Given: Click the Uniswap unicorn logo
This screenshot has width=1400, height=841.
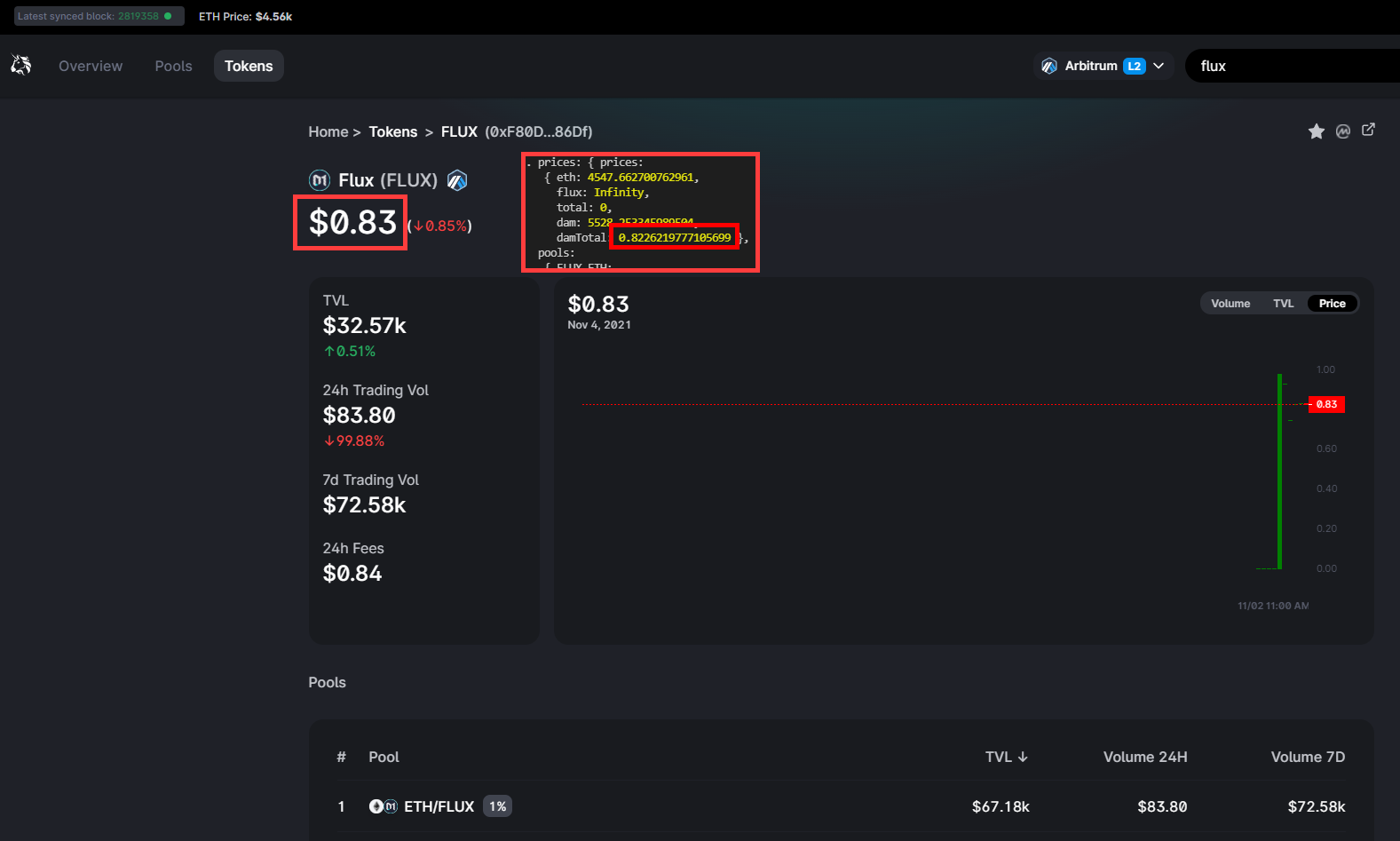Looking at the screenshot, I should pyautogui.click(x=21, y=65).
